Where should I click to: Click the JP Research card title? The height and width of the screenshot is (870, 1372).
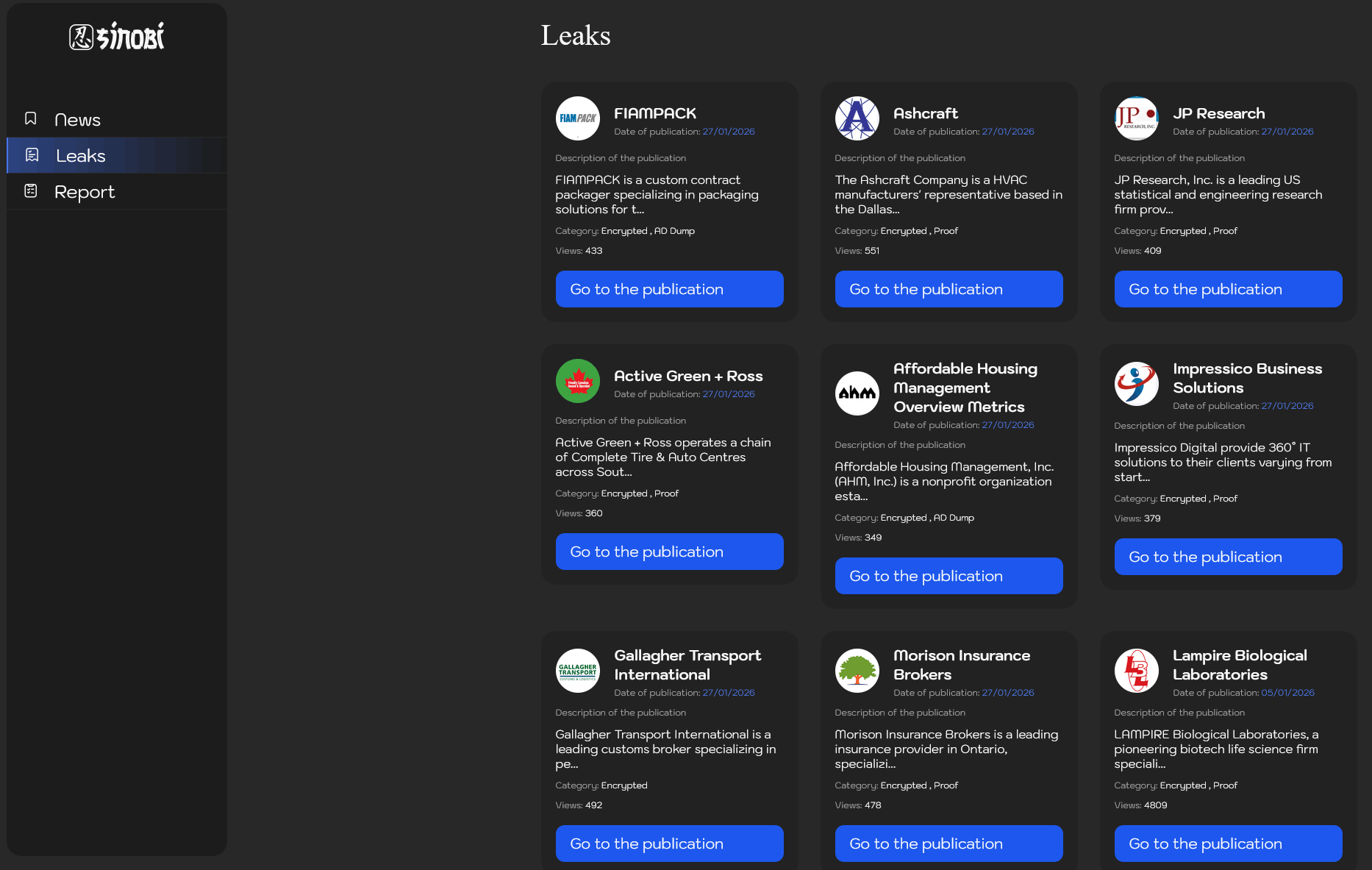(x=1219, y=113)
